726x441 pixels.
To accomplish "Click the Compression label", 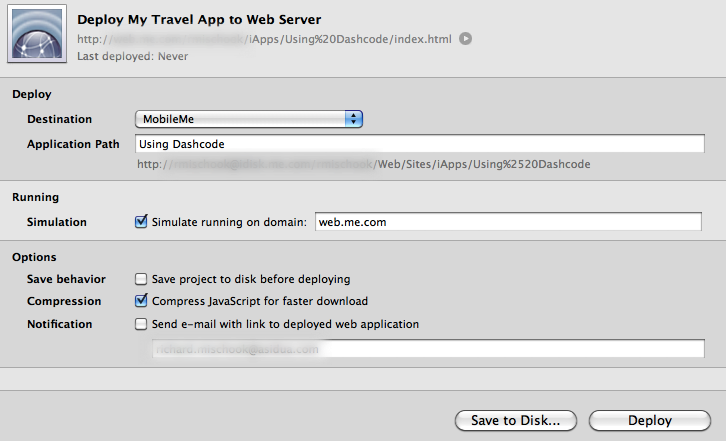I will (64, 301).
